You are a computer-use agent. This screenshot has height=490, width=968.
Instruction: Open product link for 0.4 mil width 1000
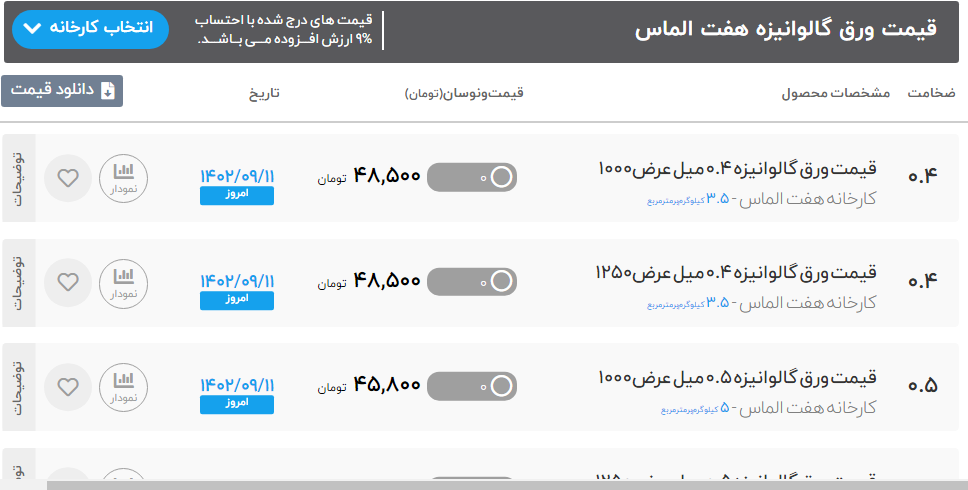[x=736, y=167]
